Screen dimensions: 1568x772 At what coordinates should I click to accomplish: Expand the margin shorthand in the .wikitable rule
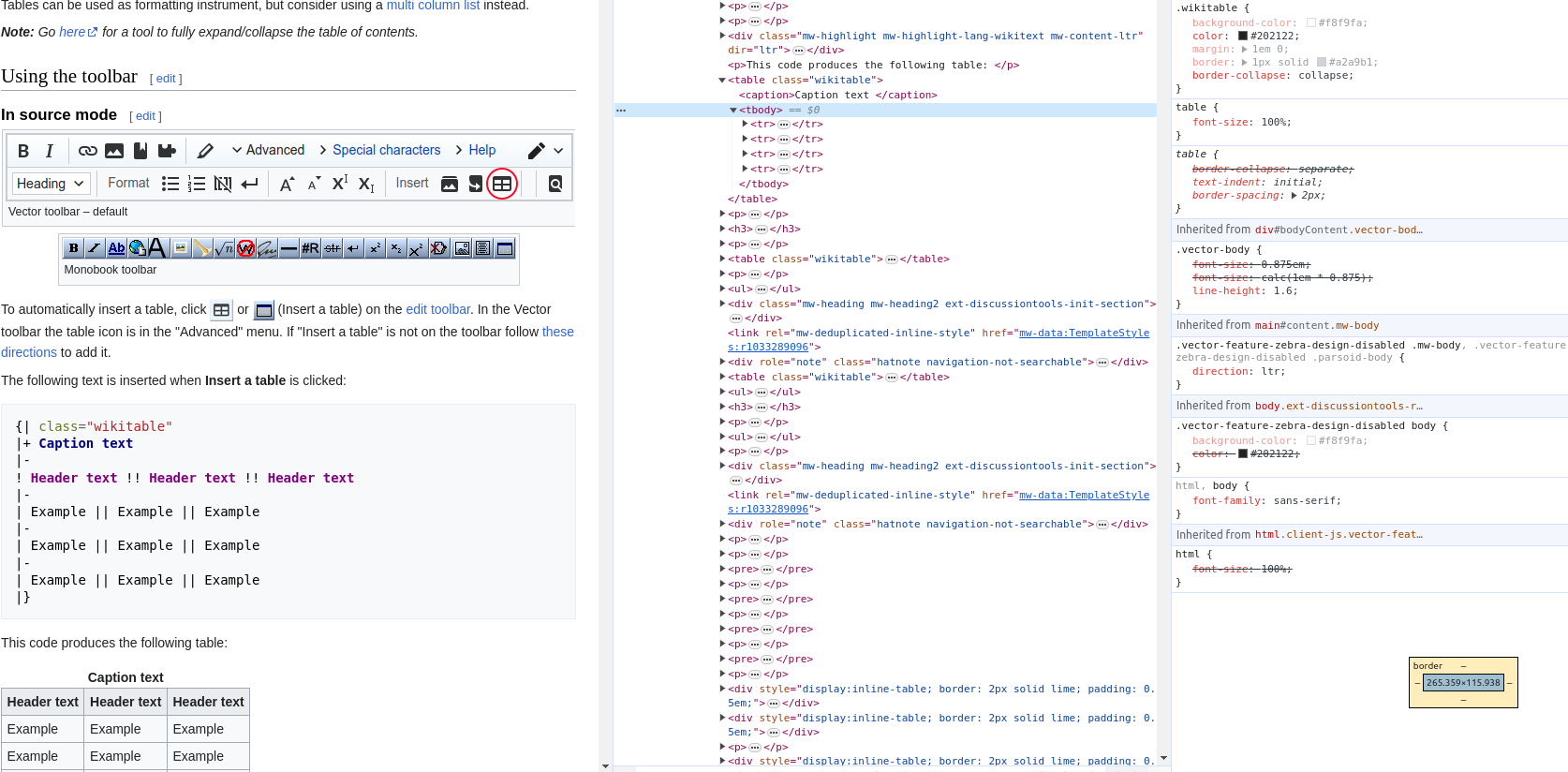click(1244, 49)
